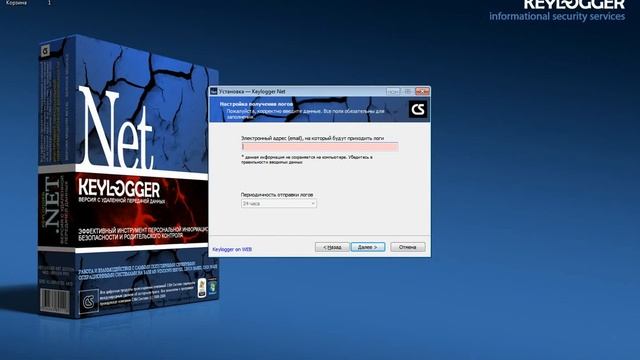Click the Далее (Next) button
Viewport: 640px width, 360px height.
(x=368, y=247)
